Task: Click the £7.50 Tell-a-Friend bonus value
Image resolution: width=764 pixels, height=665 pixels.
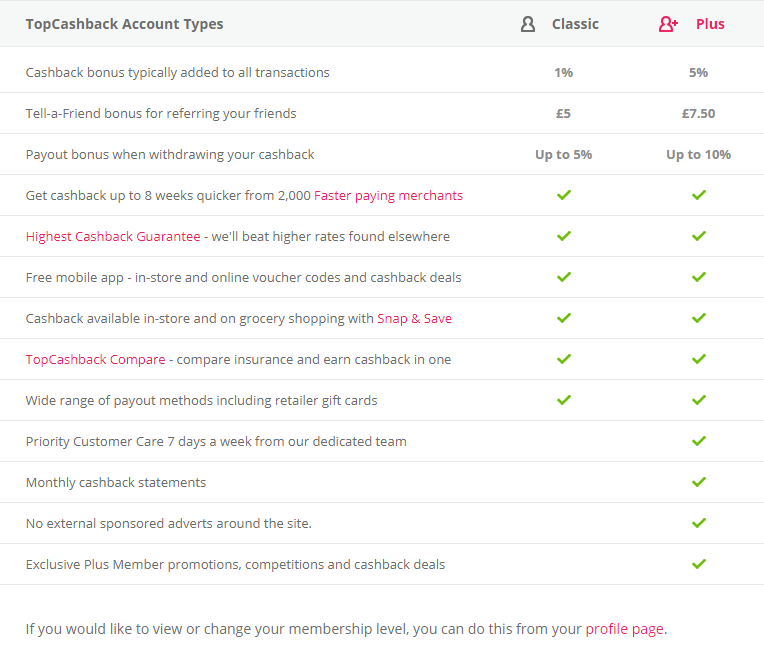Action: [698, 114]
